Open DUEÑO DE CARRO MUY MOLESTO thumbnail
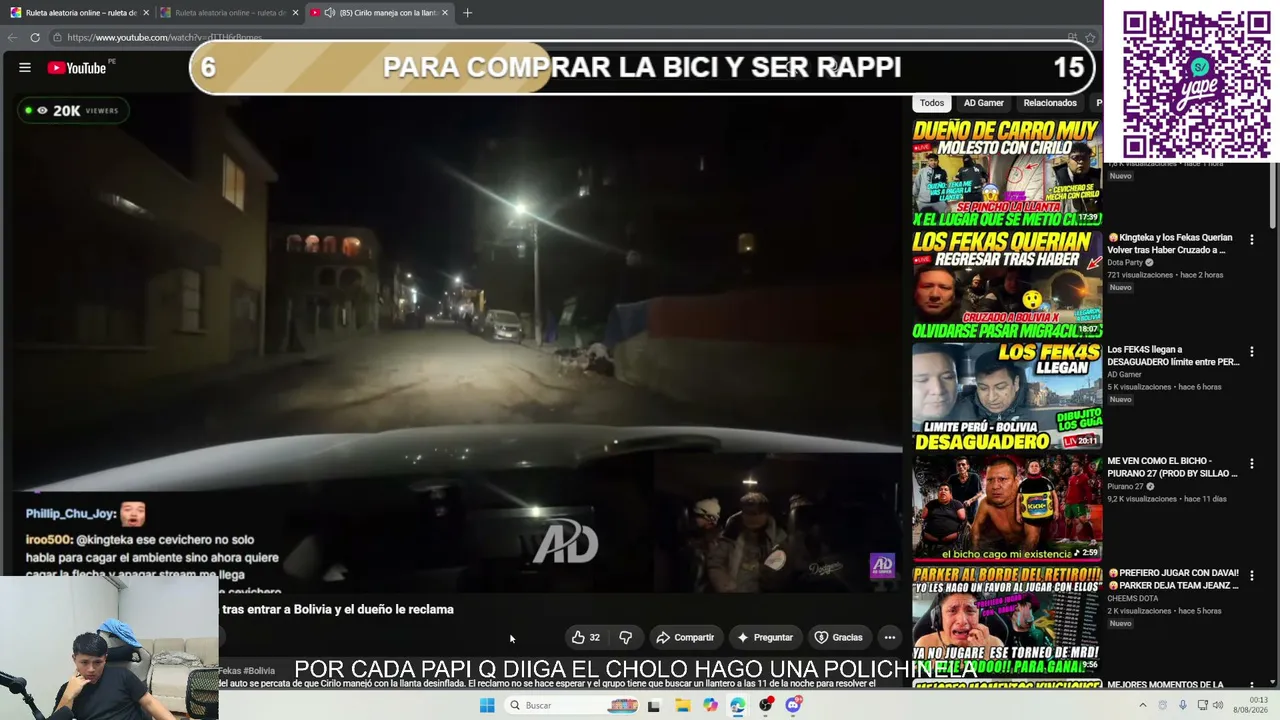This screenshot has width=1280, height=720. (1007, 172)
